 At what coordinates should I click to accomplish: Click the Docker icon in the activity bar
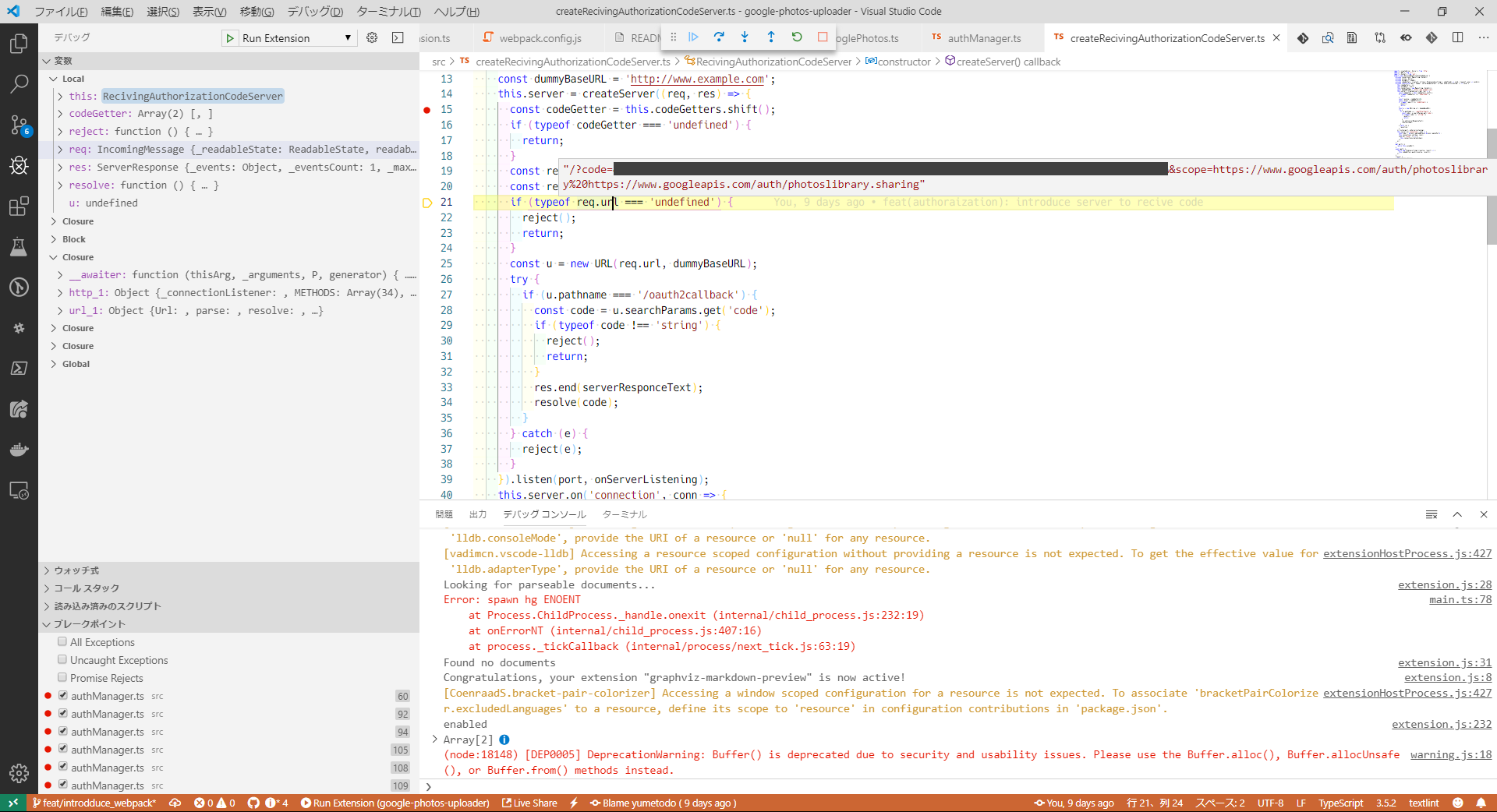coord(19,449)
